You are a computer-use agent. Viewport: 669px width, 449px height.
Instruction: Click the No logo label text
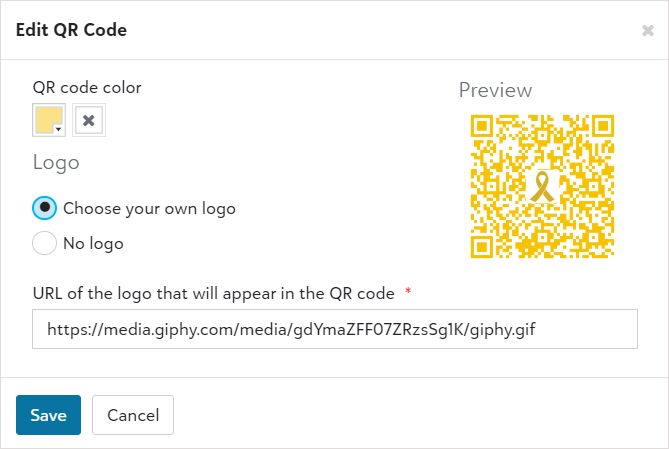(93, 243)
